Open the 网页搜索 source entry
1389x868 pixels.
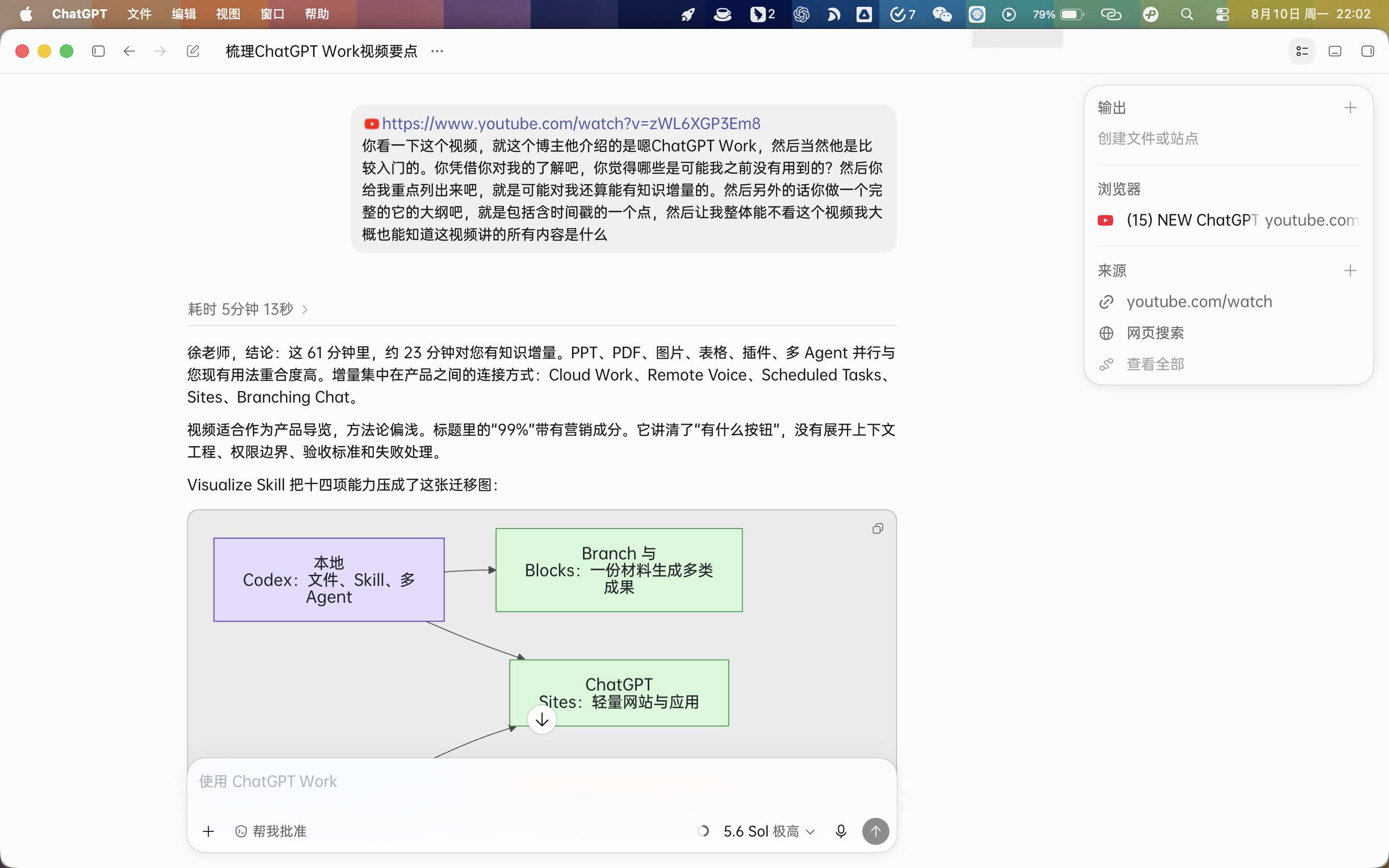pyautogui.click(x=1141, y=332)
